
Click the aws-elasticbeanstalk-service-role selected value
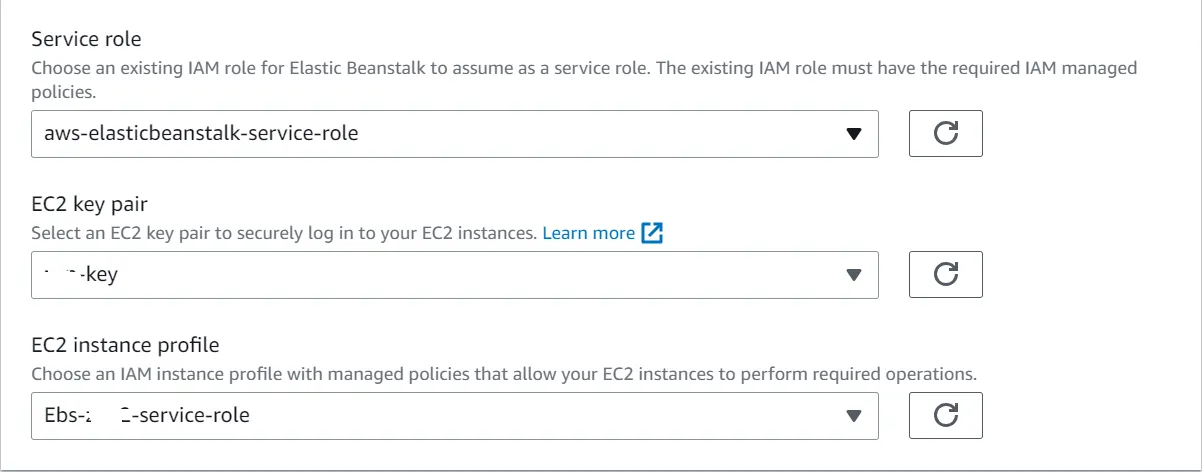coord(201,133)
